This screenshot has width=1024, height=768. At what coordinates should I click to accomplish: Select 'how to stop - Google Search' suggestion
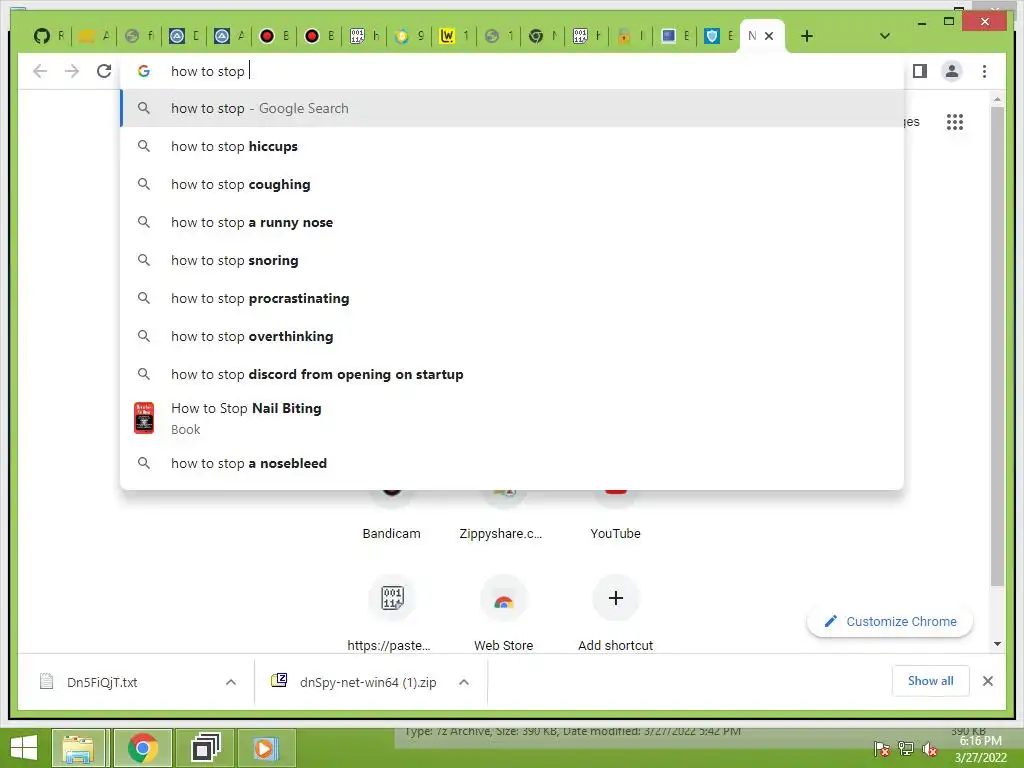click(x=513, y=108)
